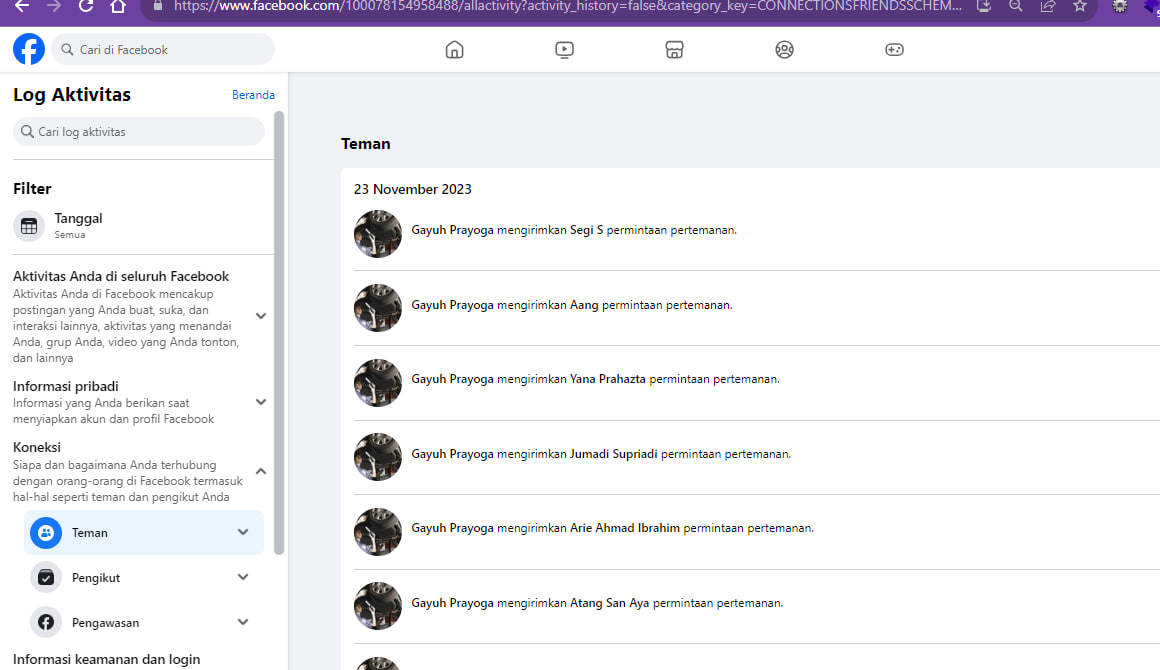Click the Teman friends icon in sidebar
Image resolution: width=1160 pixels, height=670 pixels.
point(46,532)
